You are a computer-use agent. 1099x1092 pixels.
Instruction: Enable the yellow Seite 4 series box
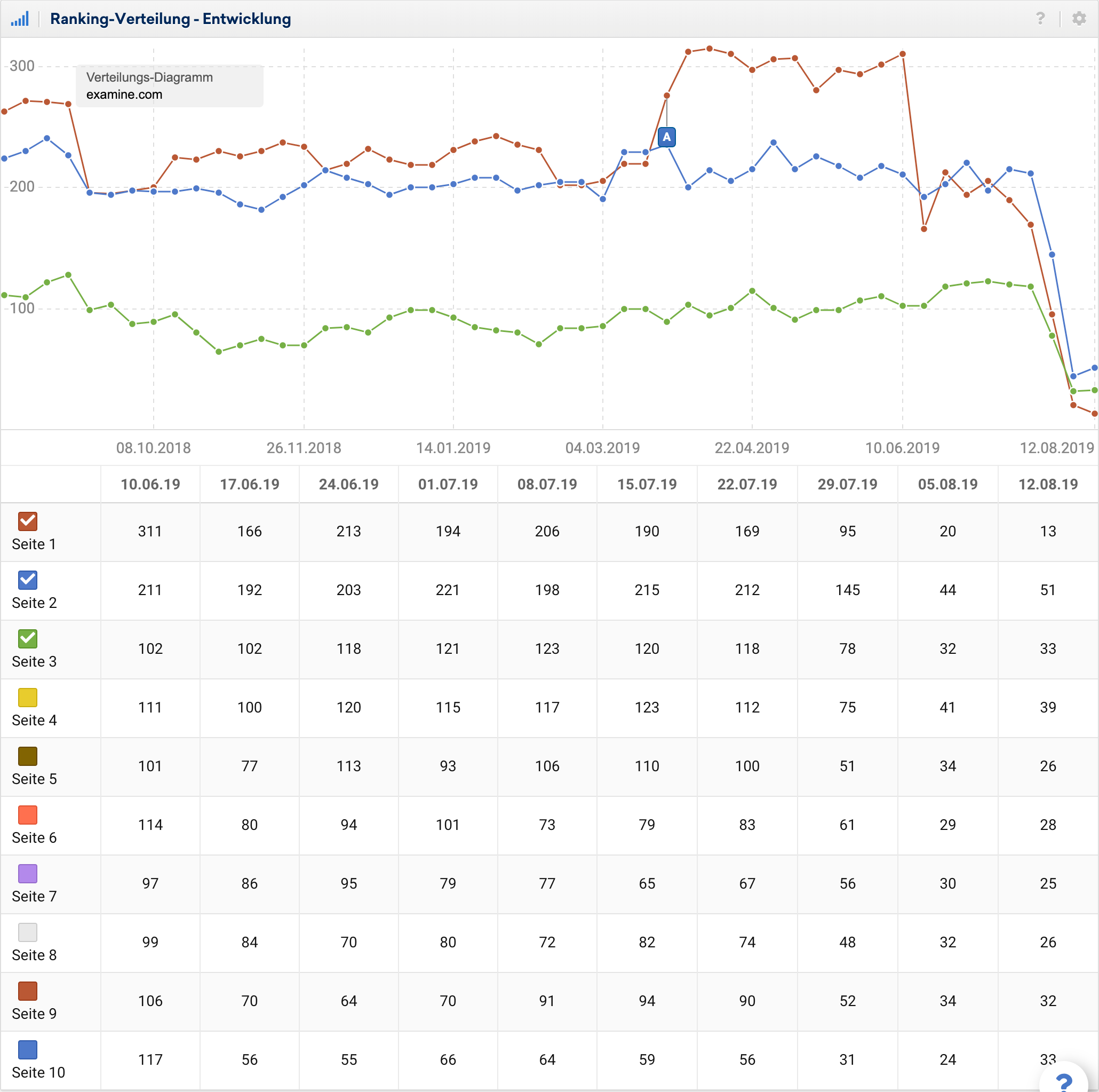27,697
